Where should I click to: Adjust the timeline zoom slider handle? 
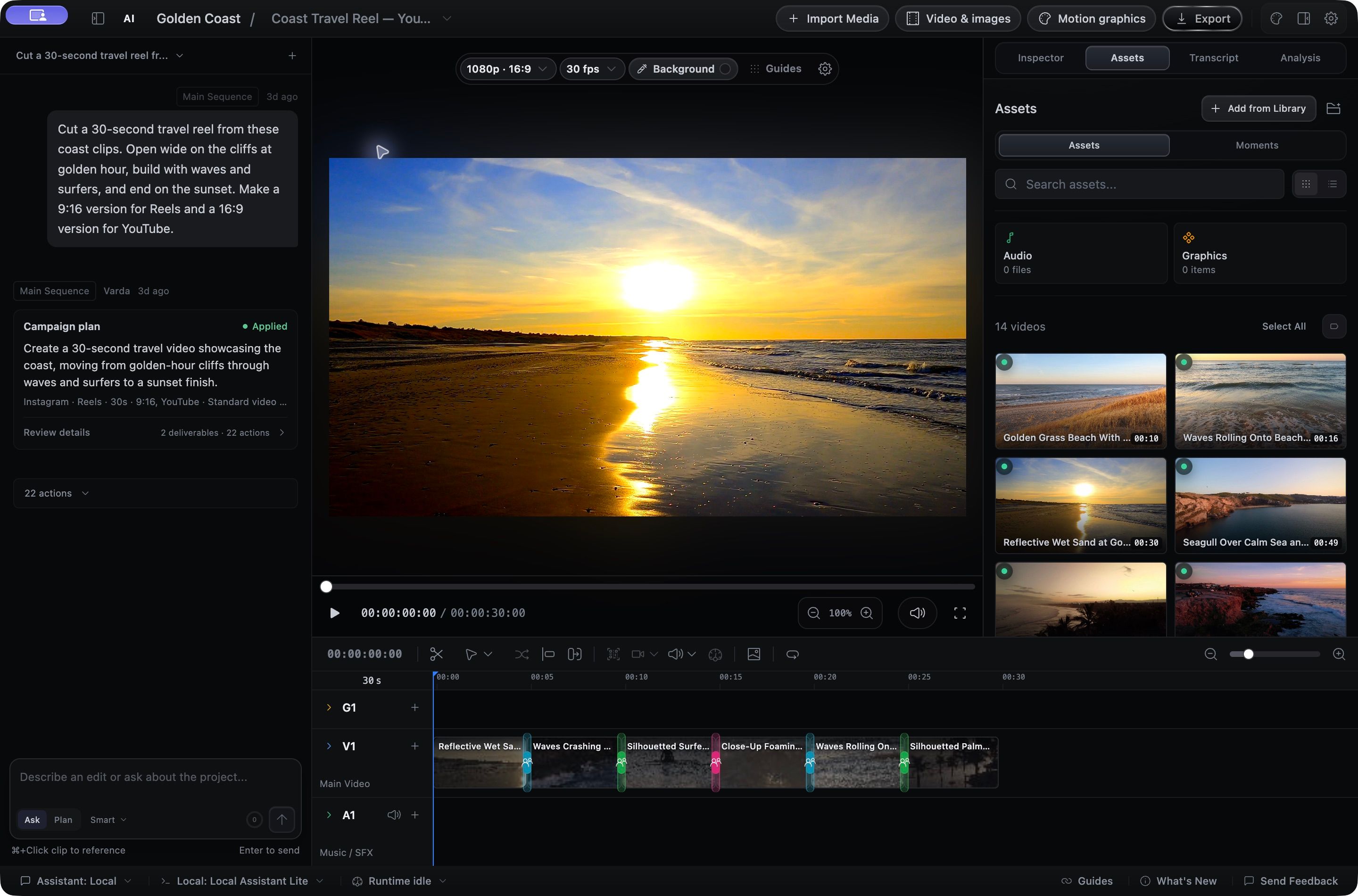pyautogui.click(x=1248, y=654)
